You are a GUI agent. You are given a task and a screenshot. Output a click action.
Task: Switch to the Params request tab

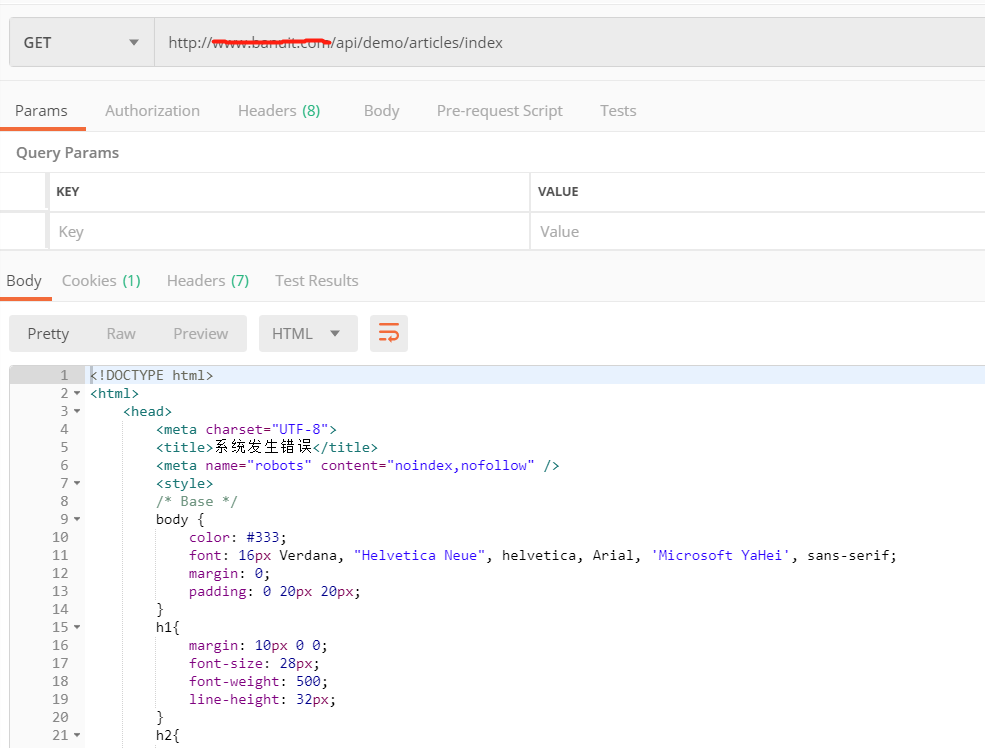41,111
